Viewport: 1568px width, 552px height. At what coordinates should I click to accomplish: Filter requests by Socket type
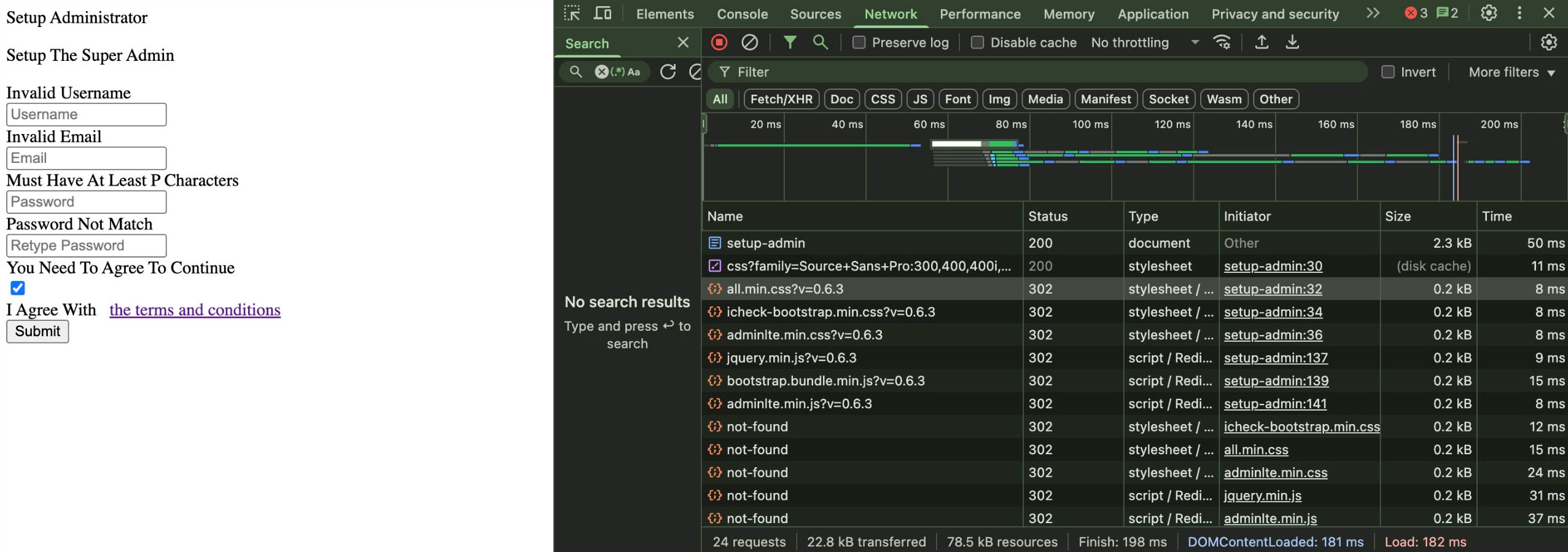tap(1168, 99)
